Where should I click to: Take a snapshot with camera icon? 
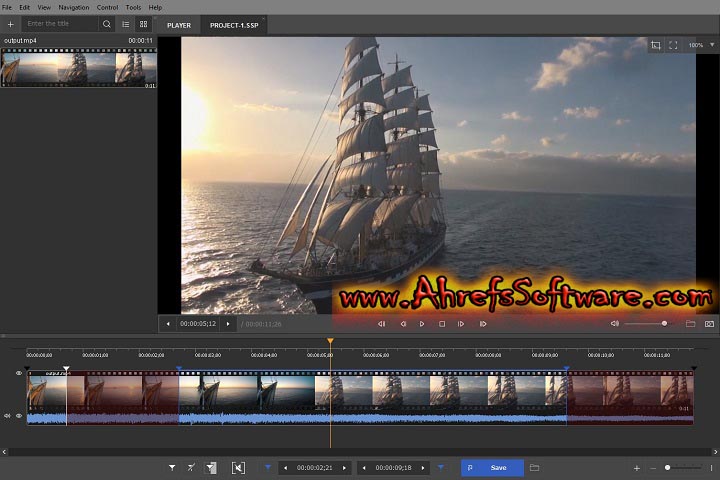pyautogui.click(x=709, y=324)
